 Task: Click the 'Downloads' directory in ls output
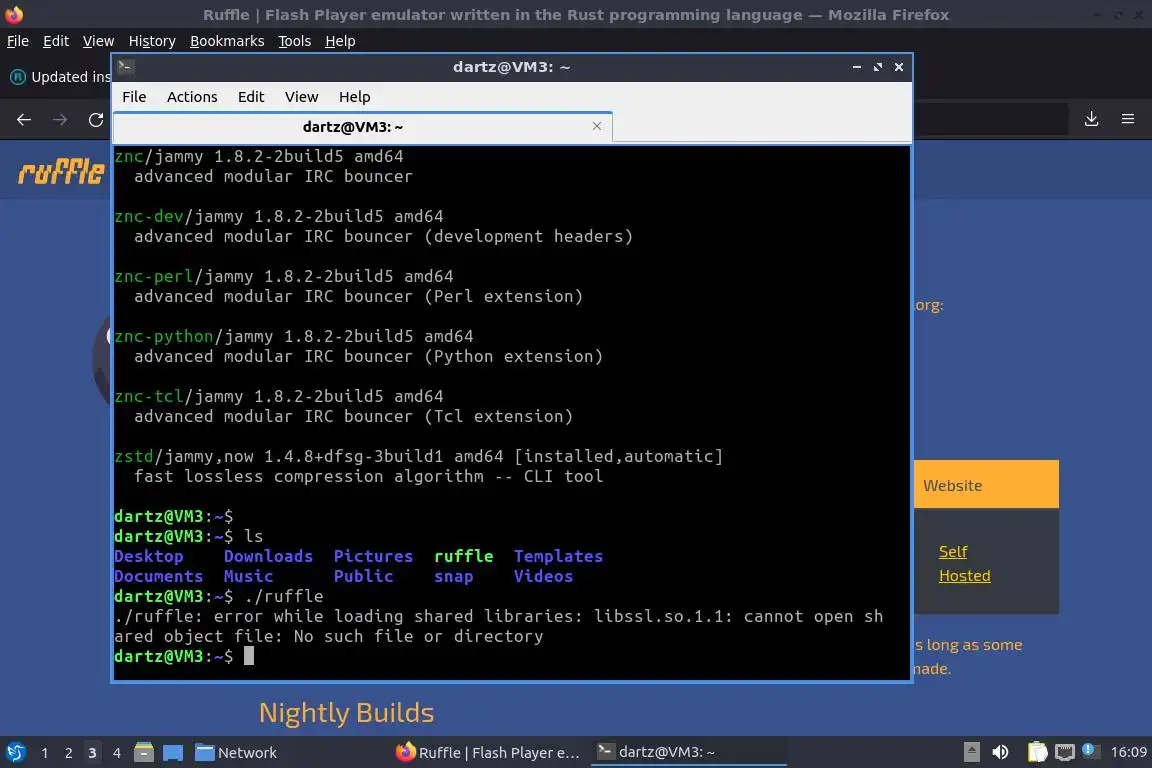(x=268, y=556)
